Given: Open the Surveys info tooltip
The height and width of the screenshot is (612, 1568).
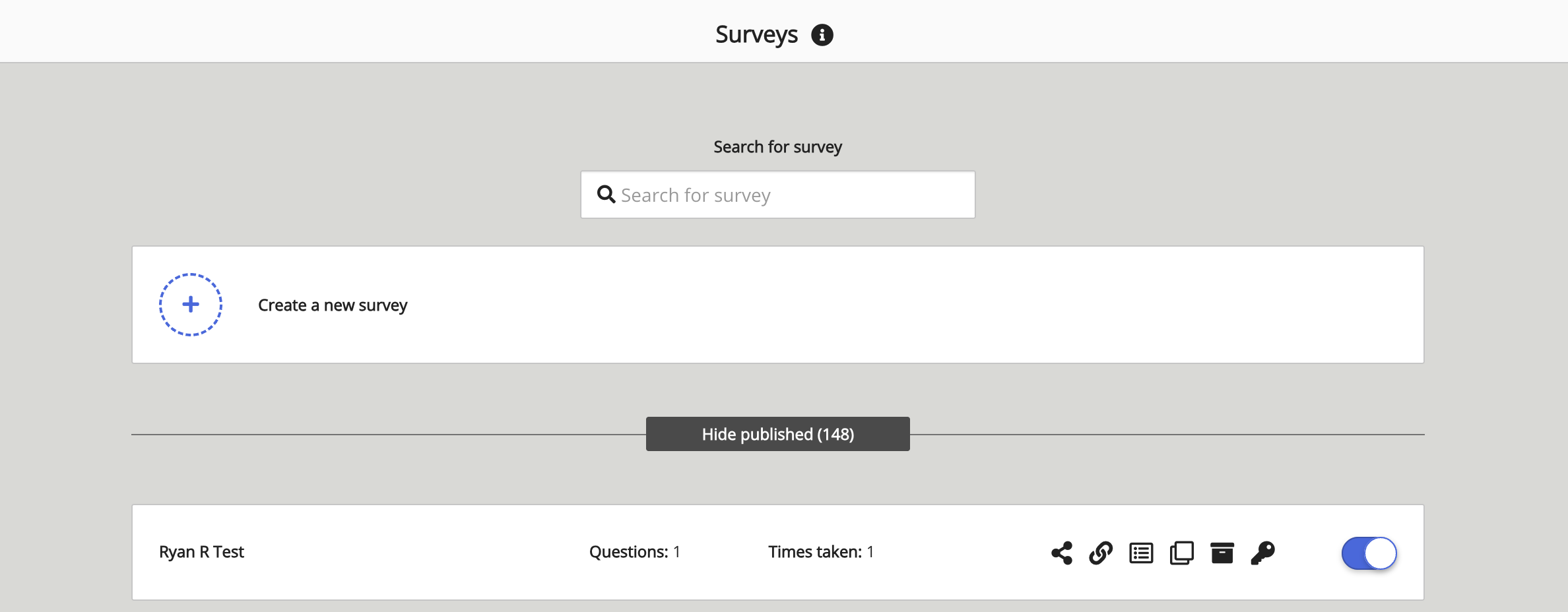Looking at the screenshot, I should [x=822, y=35].
